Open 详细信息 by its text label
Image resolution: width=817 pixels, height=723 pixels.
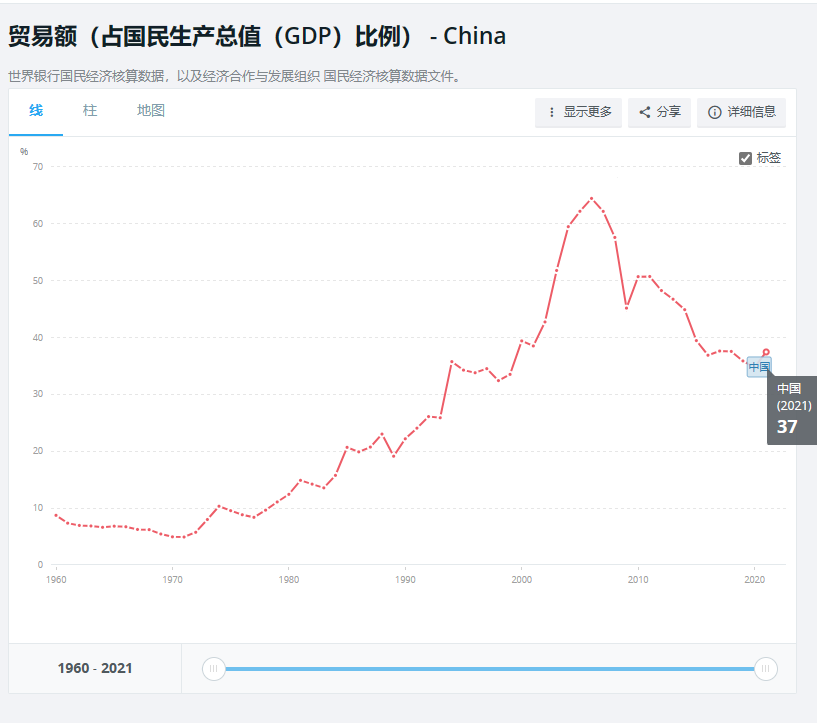coord(751,112)
